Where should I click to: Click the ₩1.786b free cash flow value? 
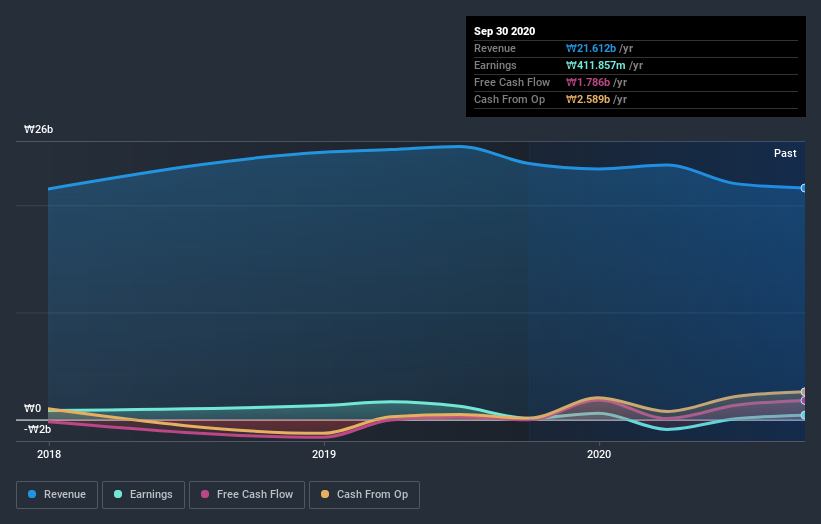tap(587, 83)
